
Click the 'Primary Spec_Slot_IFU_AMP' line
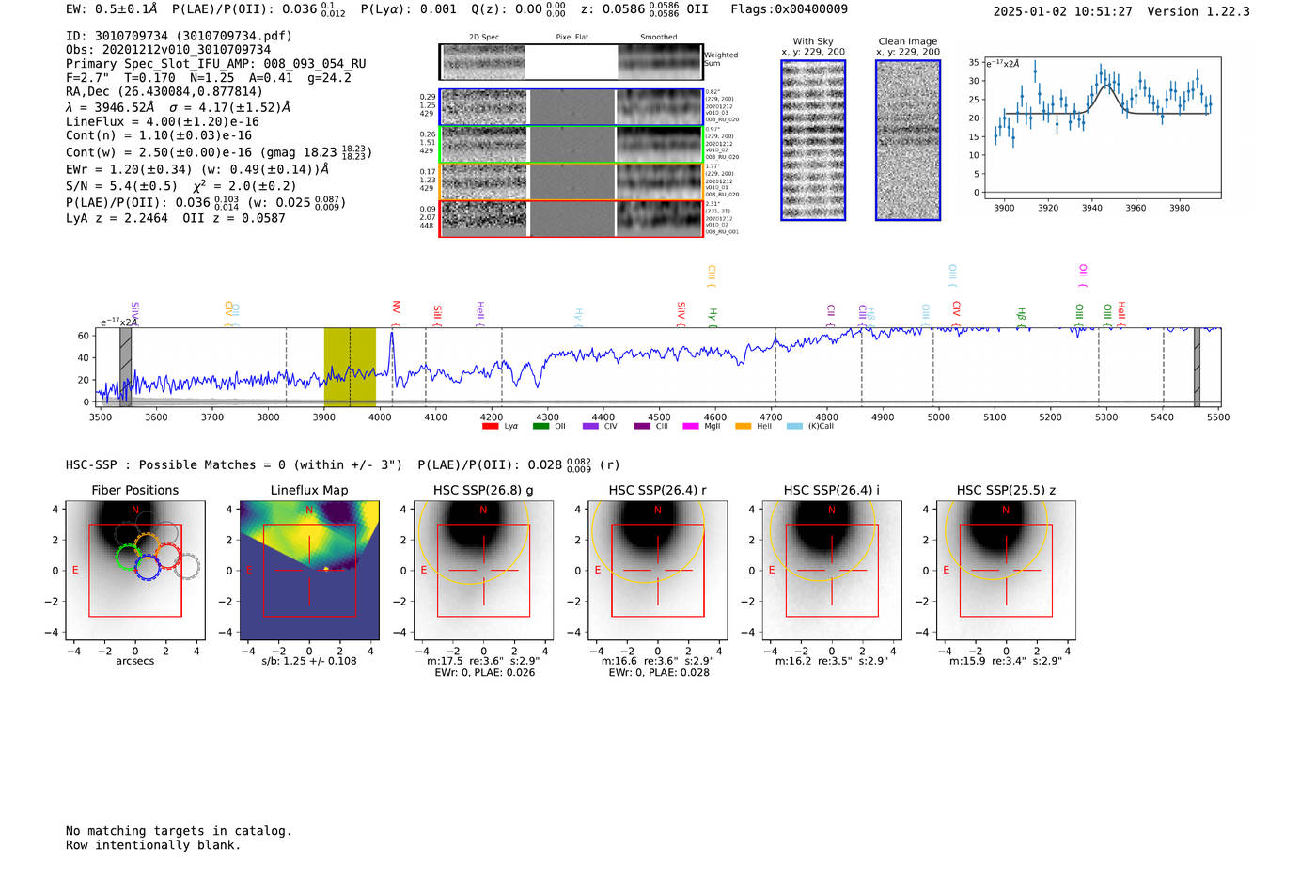tap(216, 64)
